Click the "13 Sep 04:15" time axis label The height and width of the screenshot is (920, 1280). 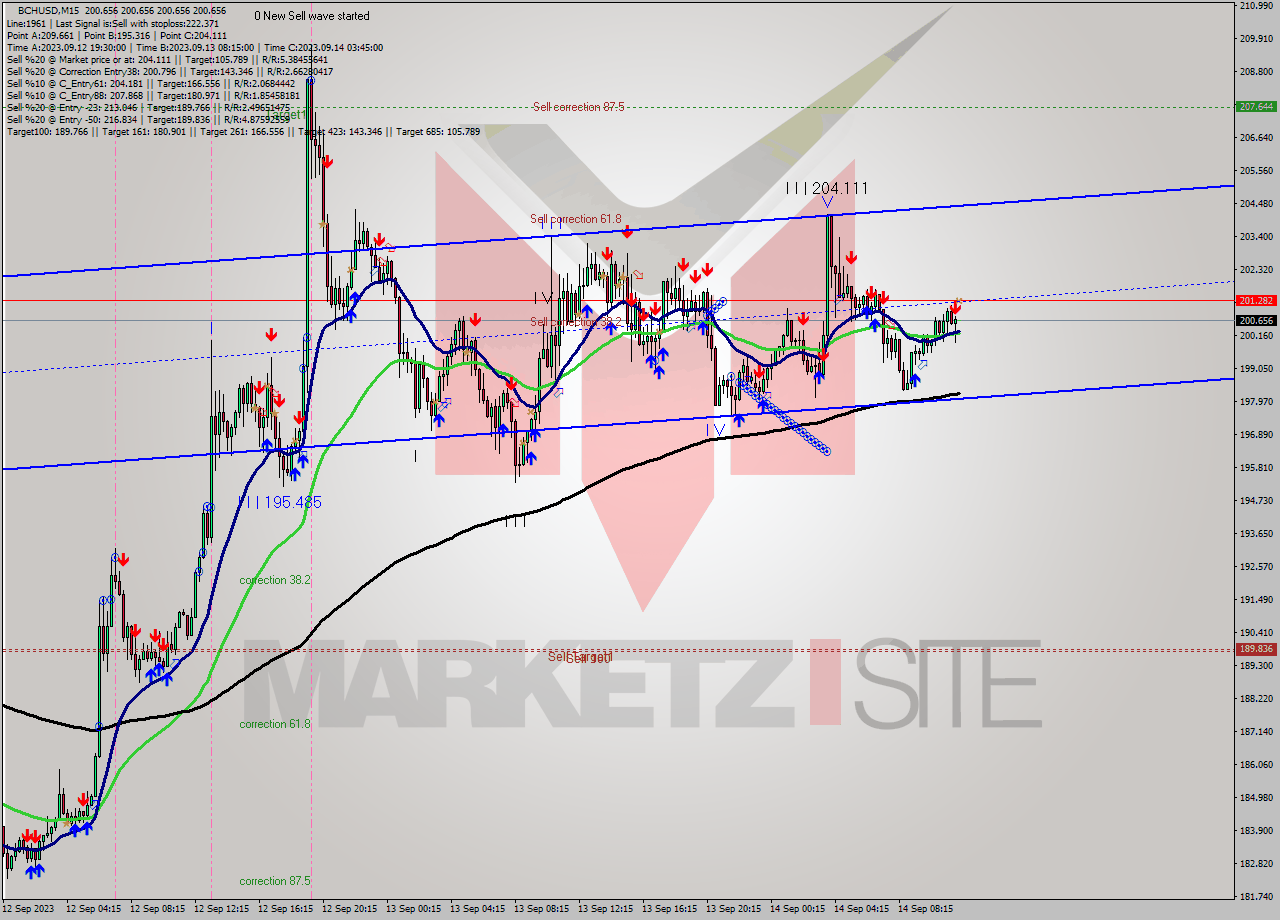pos(477,909)
